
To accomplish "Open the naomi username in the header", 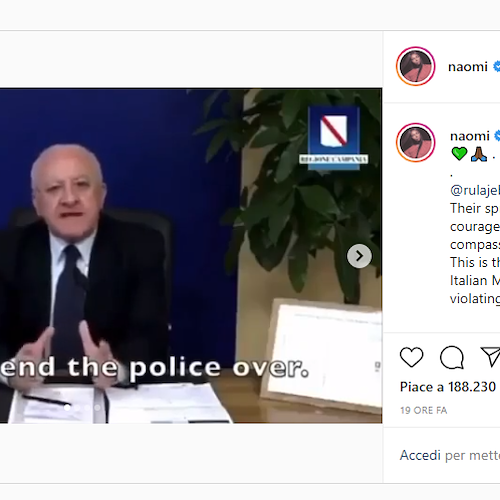I will (468, 67).
